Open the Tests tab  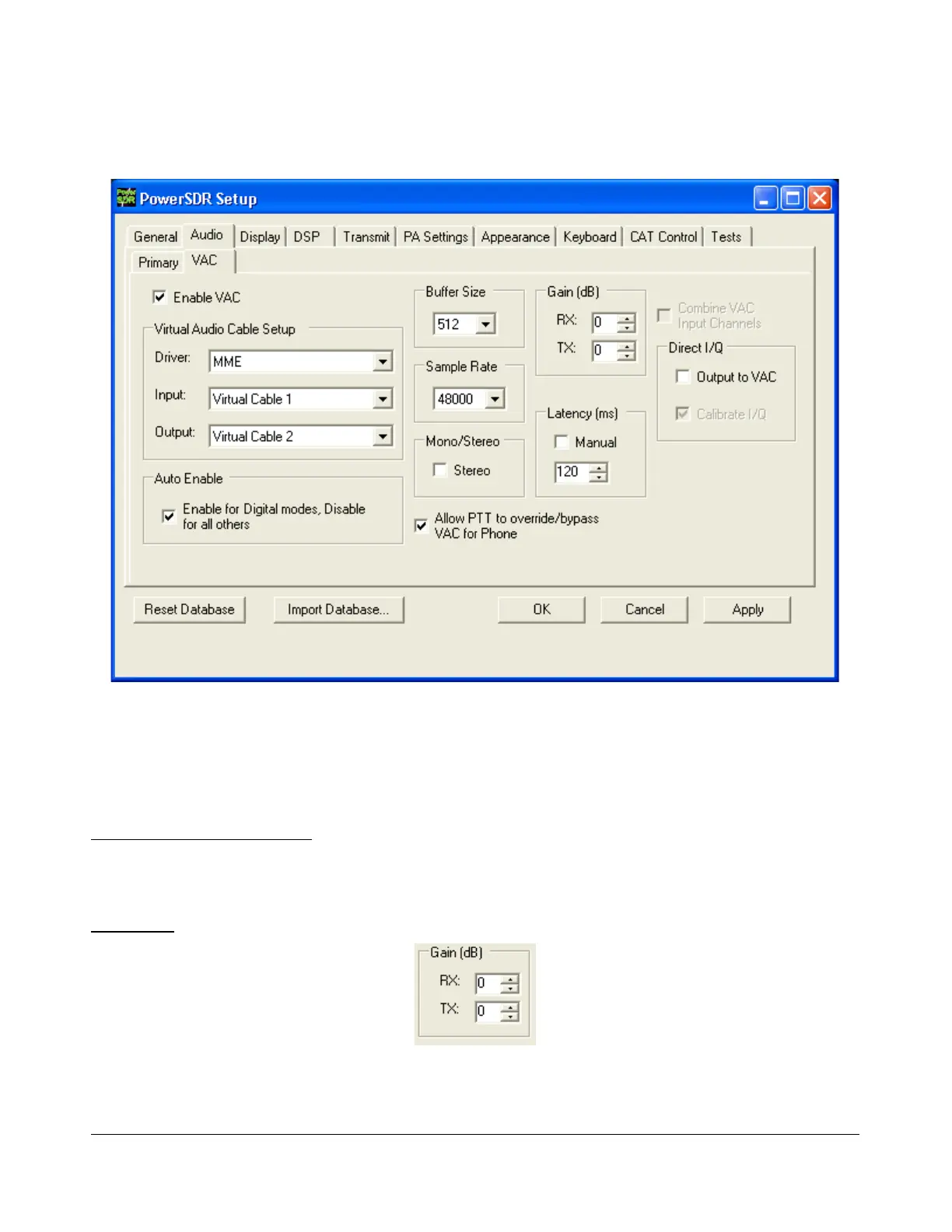tap(726, 236)
